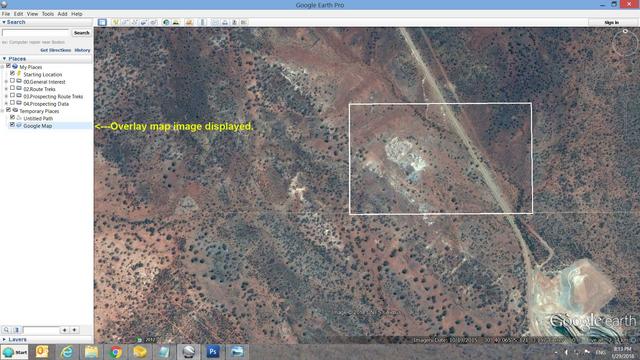This screenshot has height=360, width=640.
Task: Enable the 02.Route Treks checkbox
Action: tap(12, 88)
